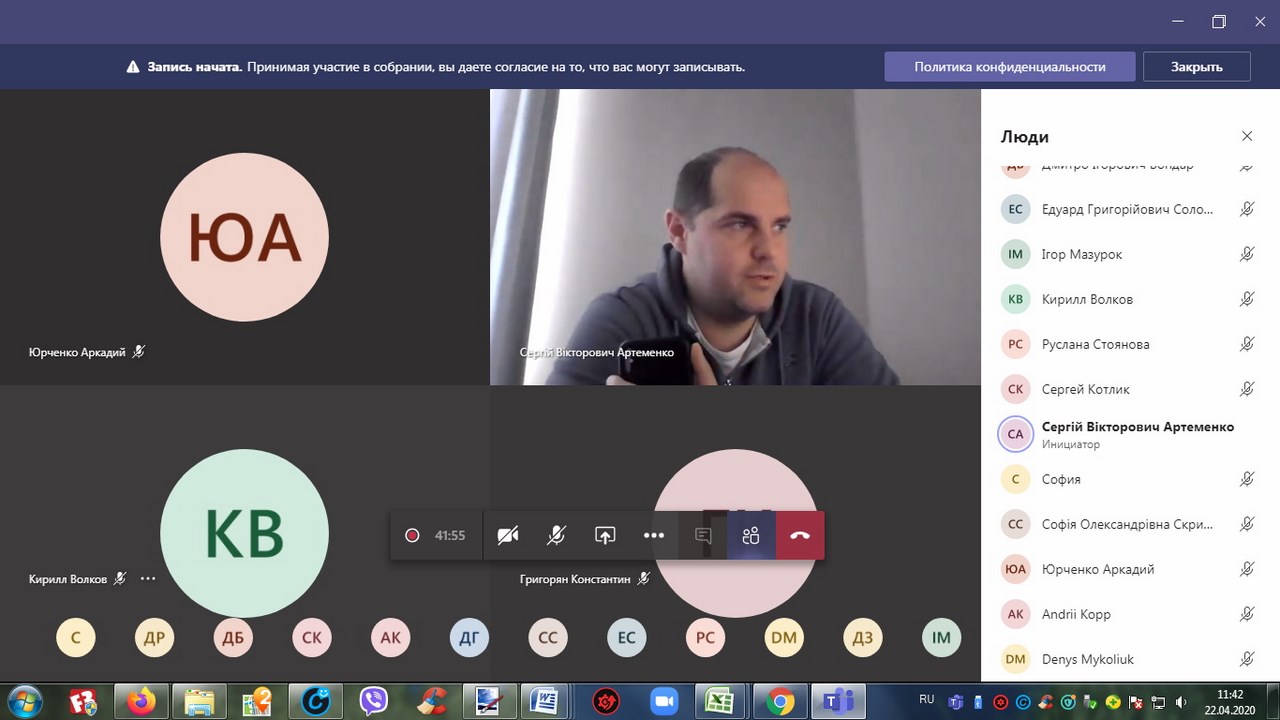Select Едуард Григорійович in people list
The height and width of the screenshot is (720, 1280).
click(1130, 209)
